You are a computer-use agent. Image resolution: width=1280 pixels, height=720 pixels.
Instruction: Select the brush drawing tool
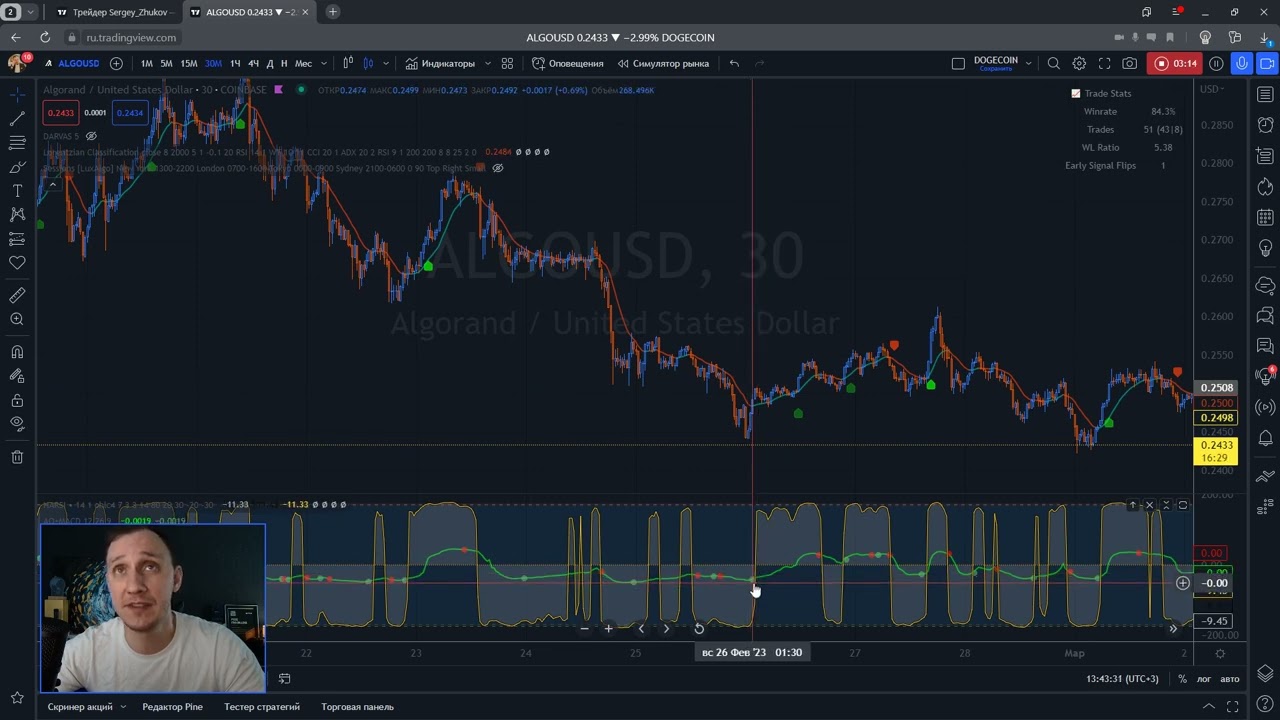(17, 166)
